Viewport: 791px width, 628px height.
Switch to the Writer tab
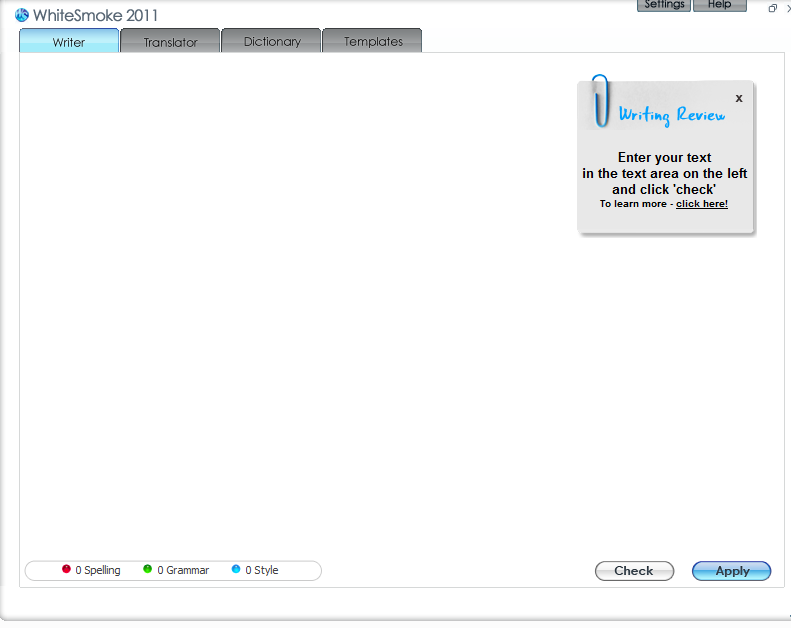click(x=69, y=41)
